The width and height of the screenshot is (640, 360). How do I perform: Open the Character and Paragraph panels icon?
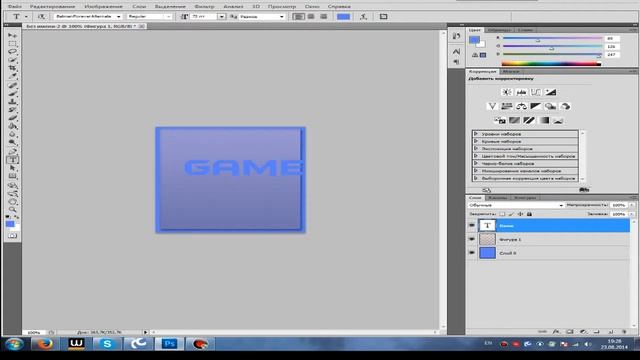coord(383,16)
